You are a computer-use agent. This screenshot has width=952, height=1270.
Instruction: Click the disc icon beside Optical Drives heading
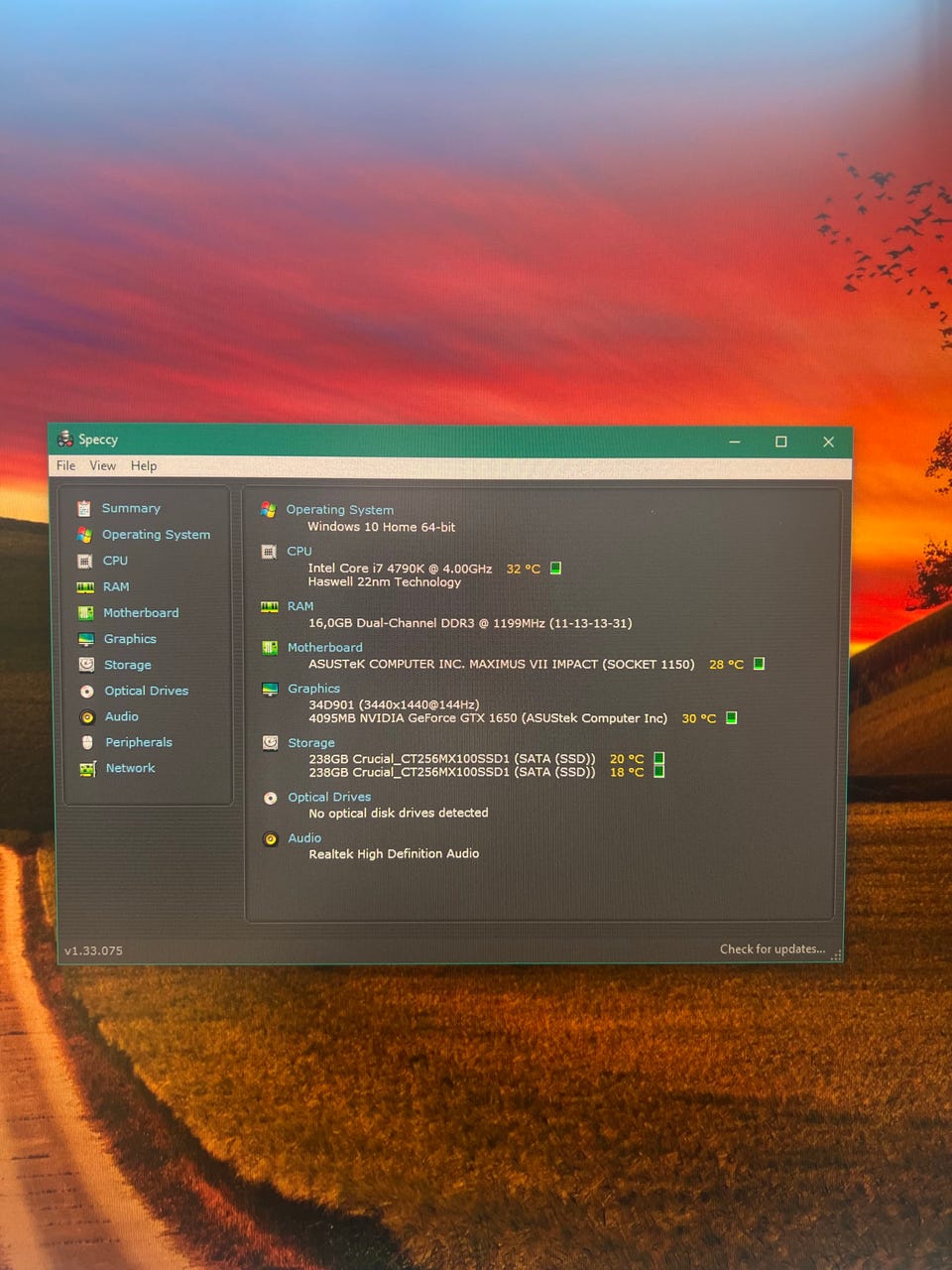coord(270,798)
